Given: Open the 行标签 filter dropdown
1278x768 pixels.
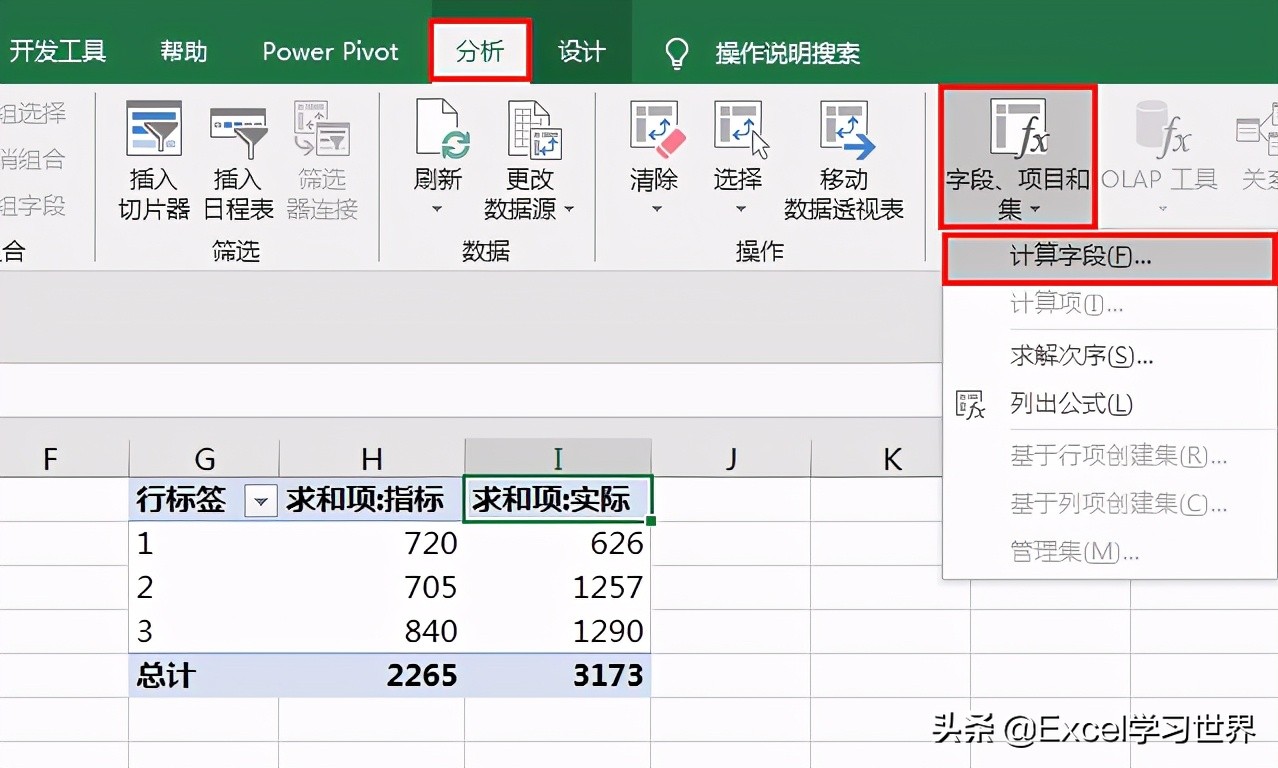Looking at the screenshot, I should coord(261,500).
